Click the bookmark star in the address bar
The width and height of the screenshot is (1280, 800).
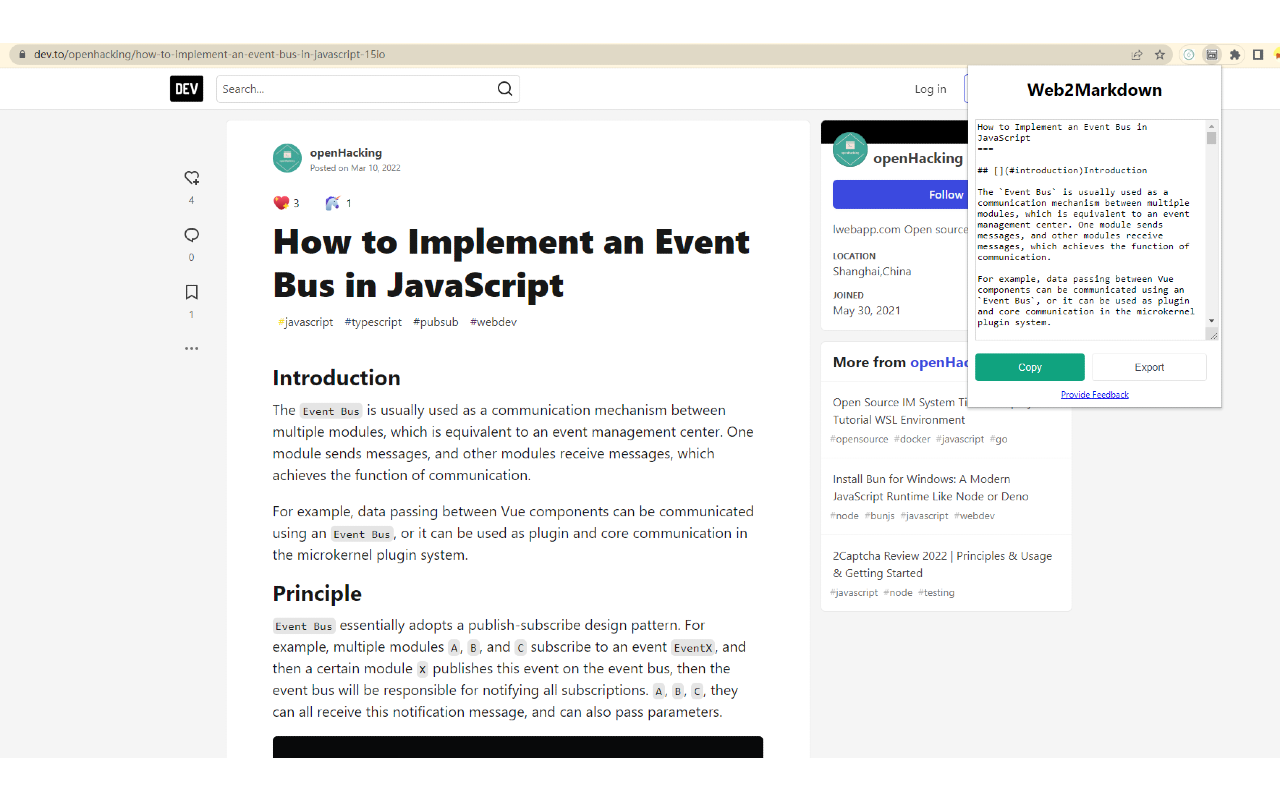(x=1159, y=55)
